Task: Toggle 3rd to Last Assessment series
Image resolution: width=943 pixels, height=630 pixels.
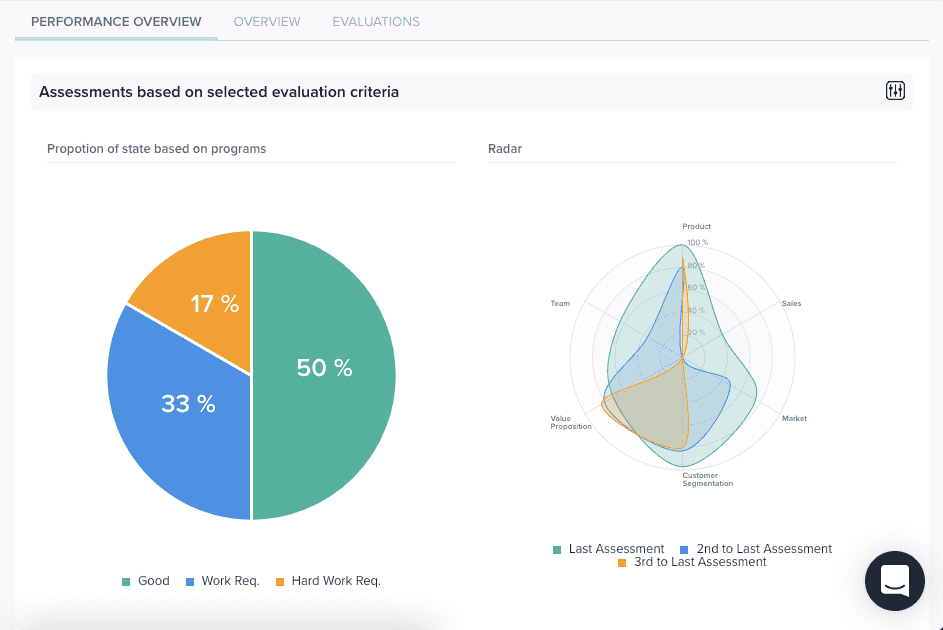Action: (x=692, y=562)
